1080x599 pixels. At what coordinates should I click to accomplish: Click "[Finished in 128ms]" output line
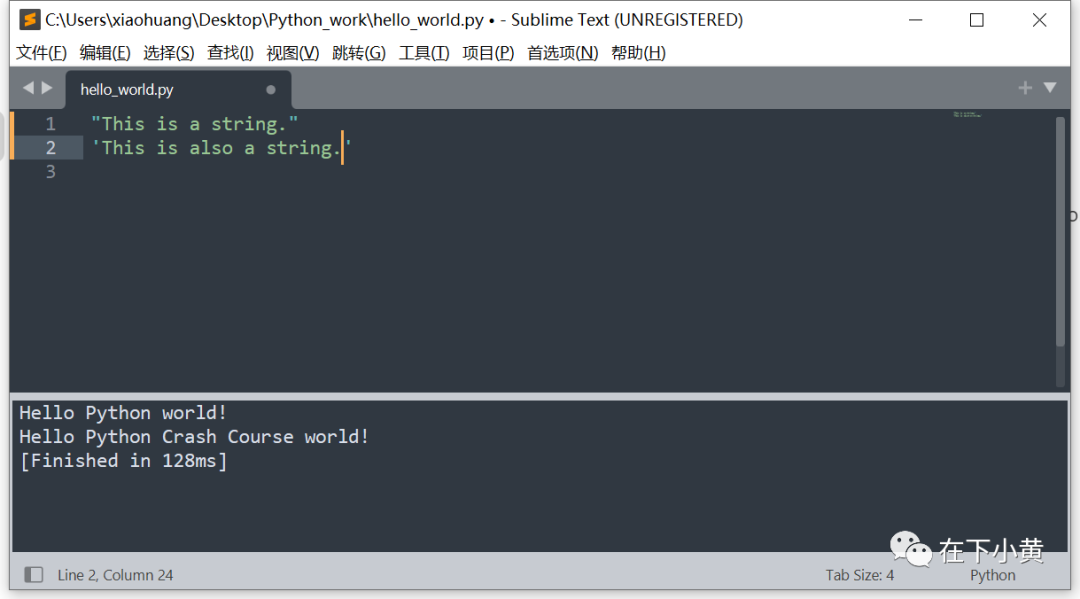point(123,461)
